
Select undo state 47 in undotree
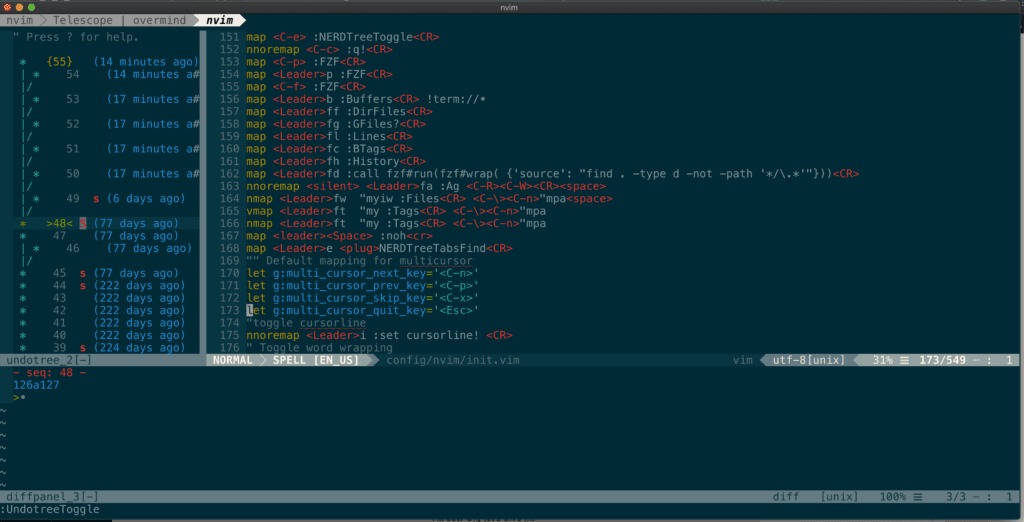pyautogui.click(x=59, y=236)
